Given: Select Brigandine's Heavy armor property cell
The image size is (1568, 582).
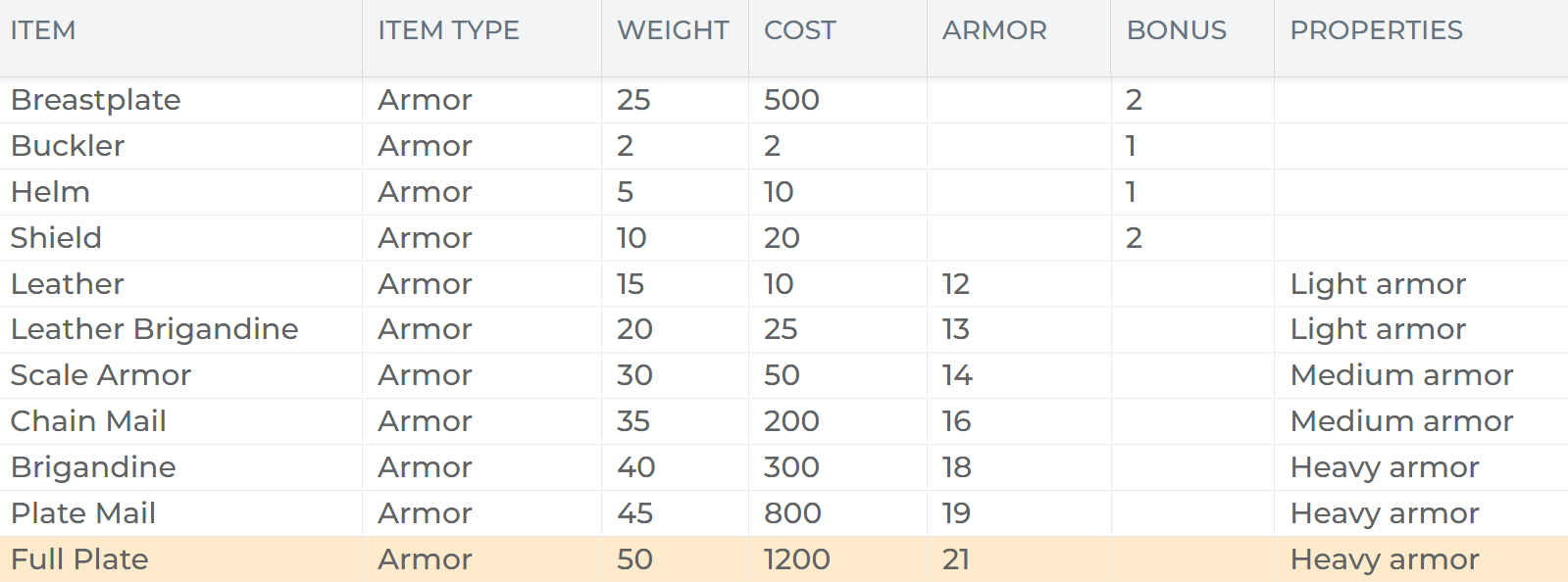Looking at the screenshot, I should (1384, 467).
